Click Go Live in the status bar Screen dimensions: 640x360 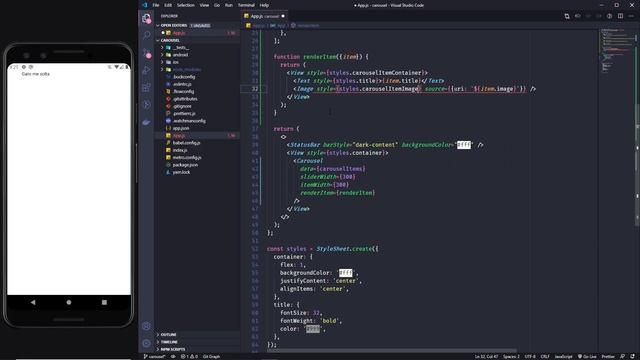587,356
